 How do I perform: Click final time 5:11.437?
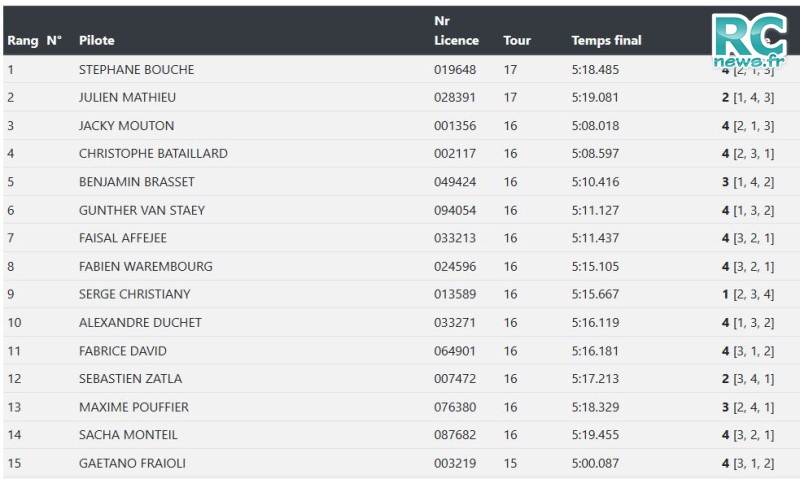[x=595, y=238]
